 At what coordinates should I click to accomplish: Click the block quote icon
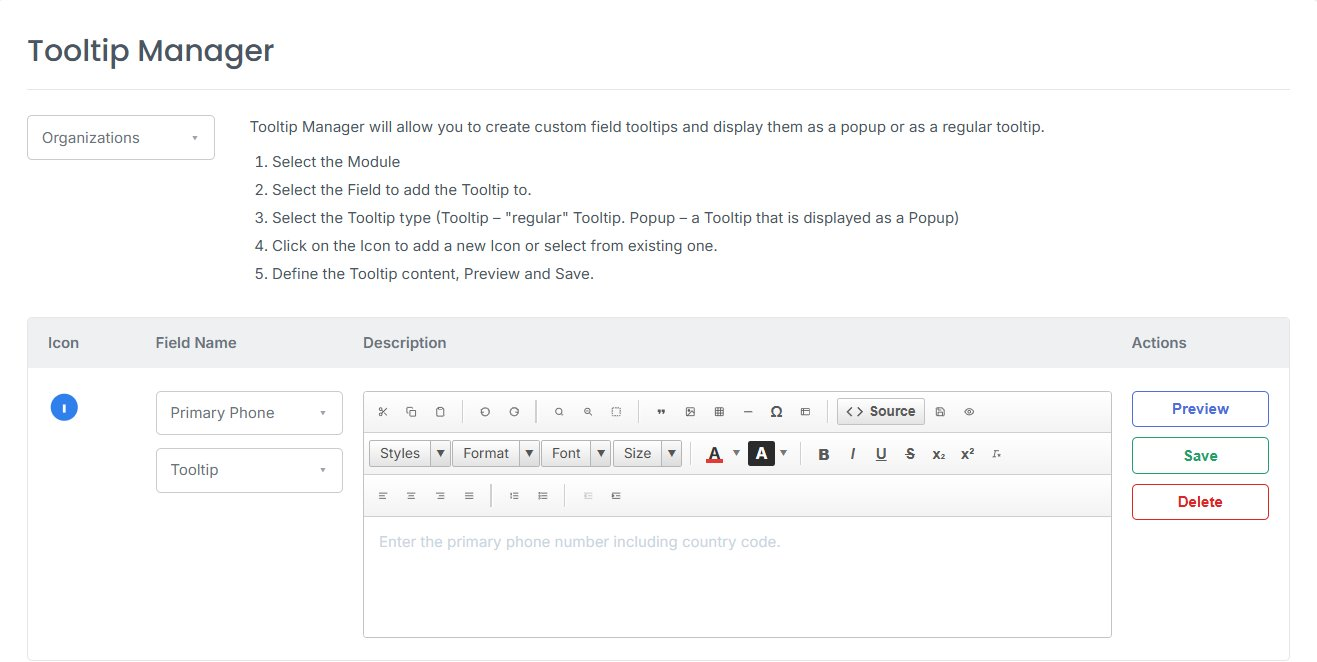[x=661, y=412]
